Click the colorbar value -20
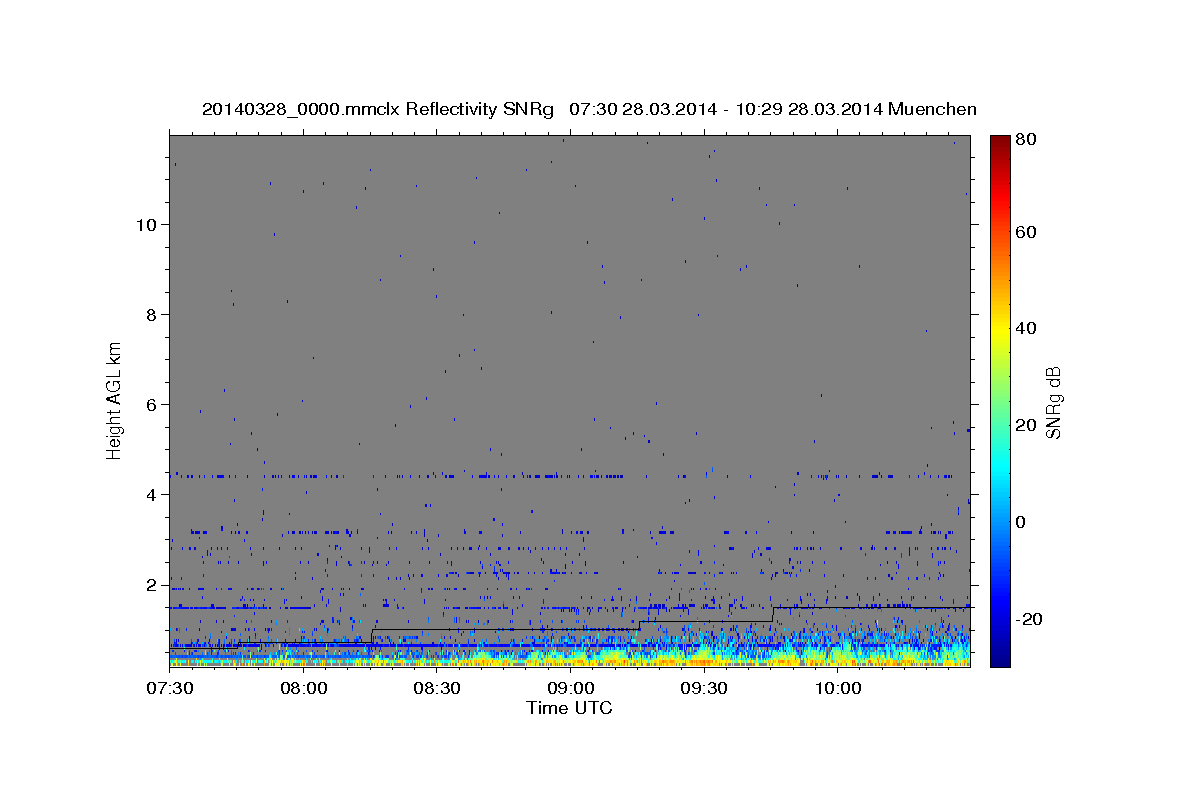1200x800 pixels. [x=1031, y=619]
